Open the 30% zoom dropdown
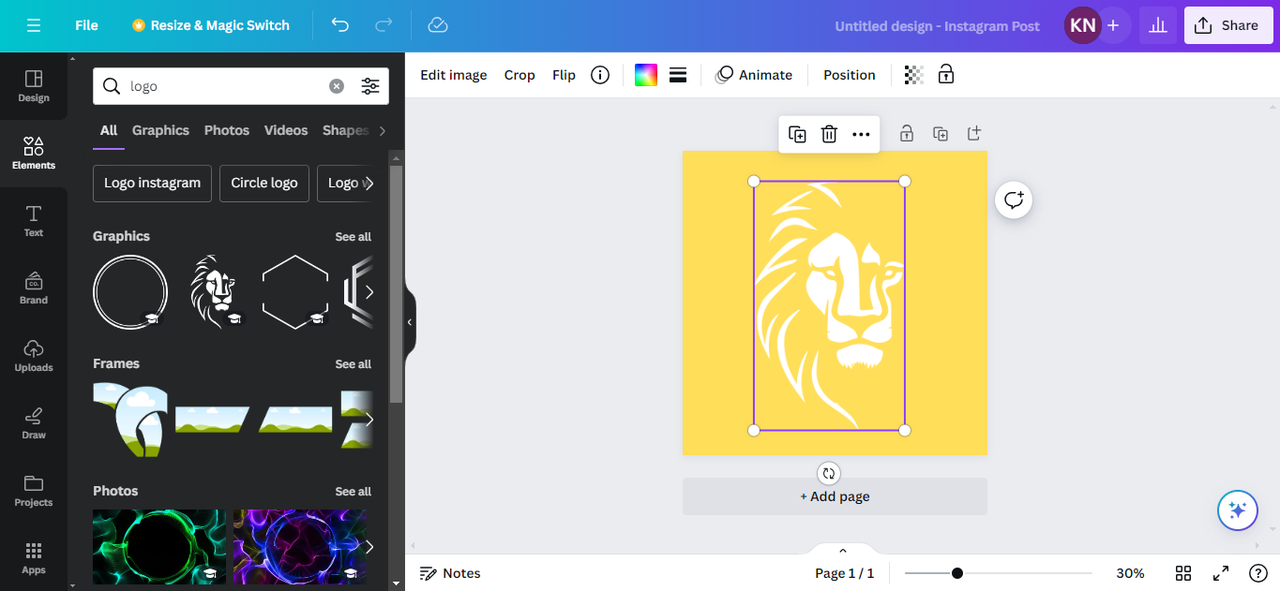Image resolution: width=1280 pixels, height=591 pixels. 1130,573
